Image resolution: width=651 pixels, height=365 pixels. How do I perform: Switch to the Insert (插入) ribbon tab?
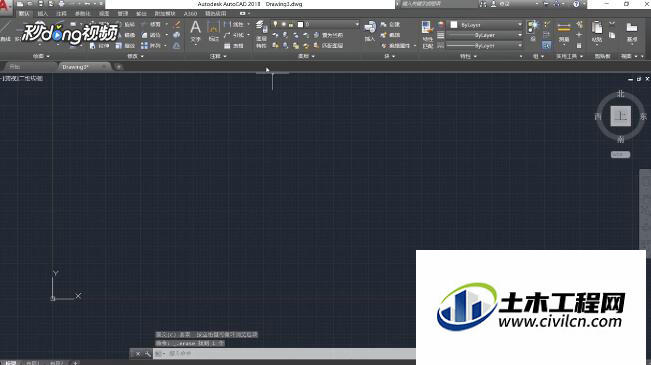click(x=42, y=14)
